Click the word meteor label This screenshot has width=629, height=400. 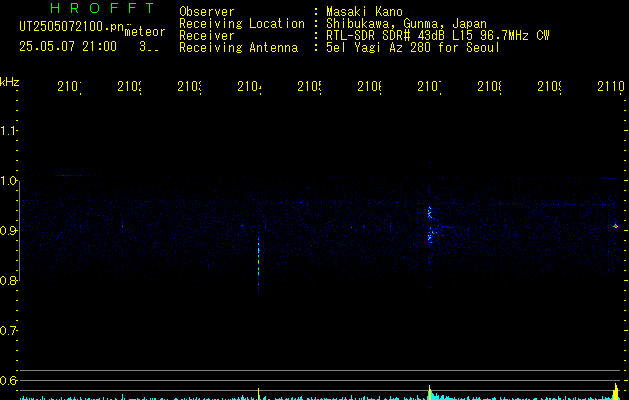[x=145, y=32]
